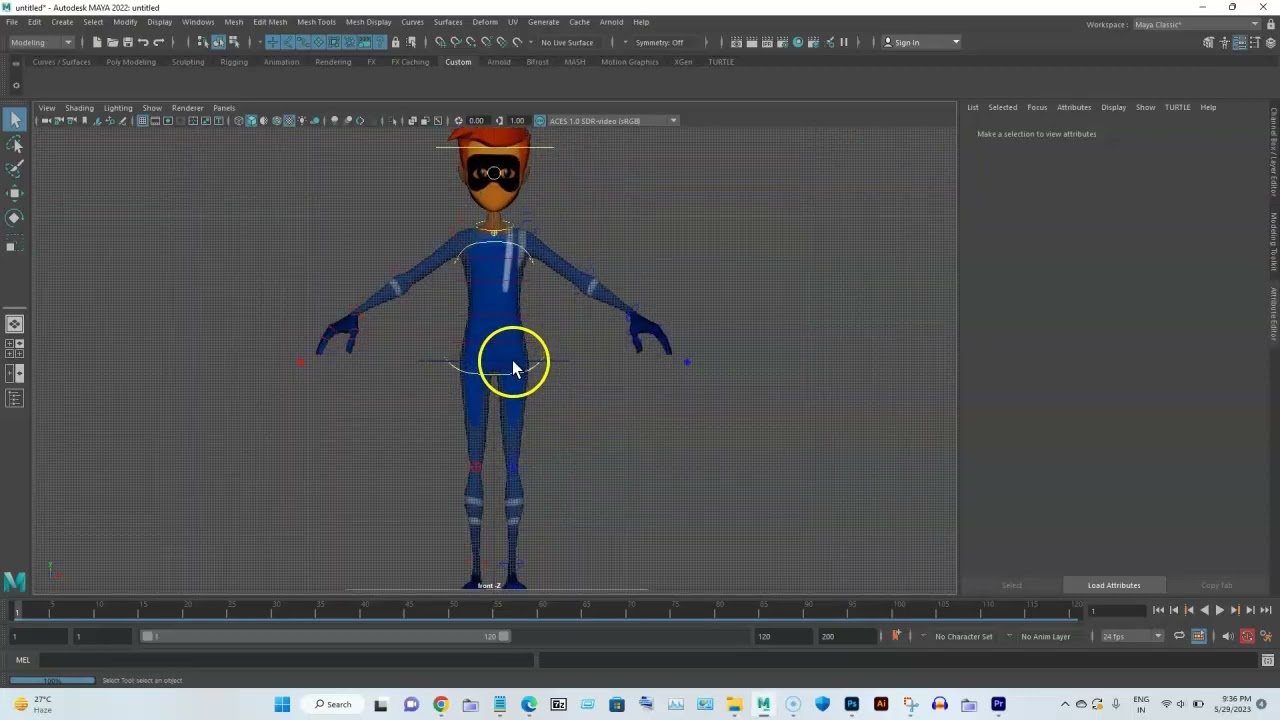The height and width of the screenshot is (720, 1280).
Task: Open the Attribute Editor Focus menu
Action: point(1037,107)
